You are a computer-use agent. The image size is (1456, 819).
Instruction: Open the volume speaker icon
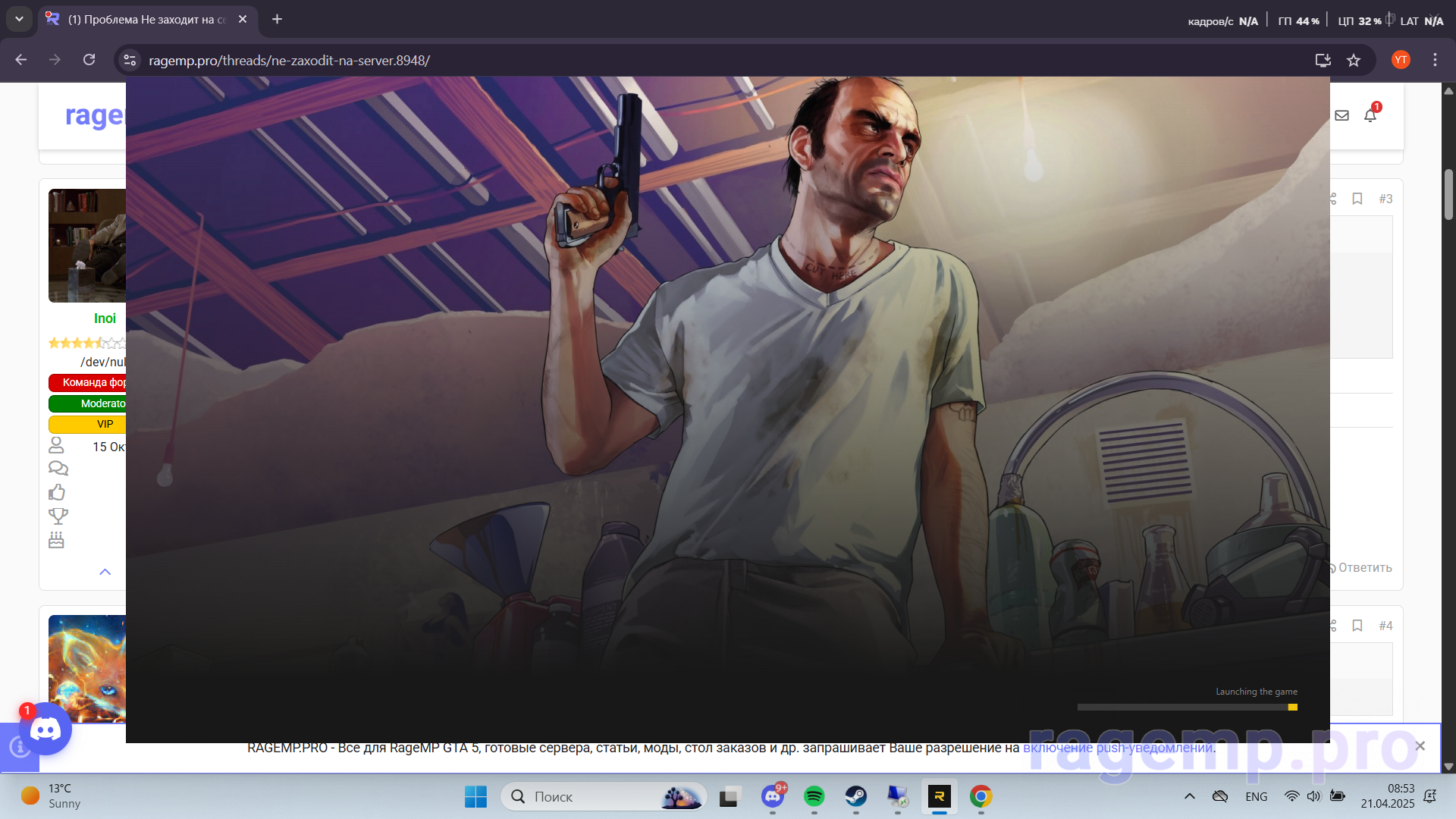(1313, 796)
